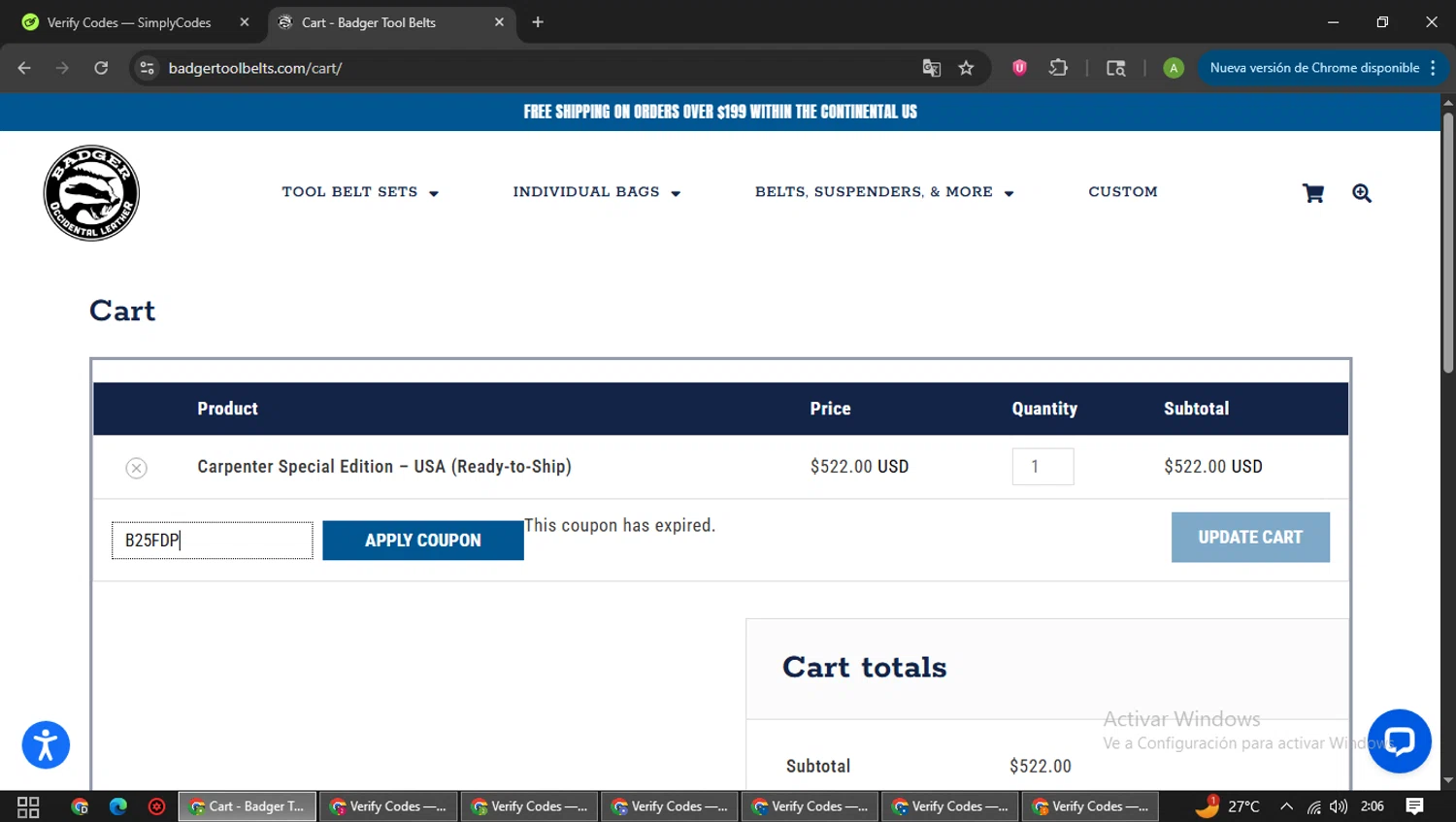The width and height of the screenshot is (1456, 822).
Task: Expand Belts, Suspenders, & More menu
Action: tap(884, 192)
